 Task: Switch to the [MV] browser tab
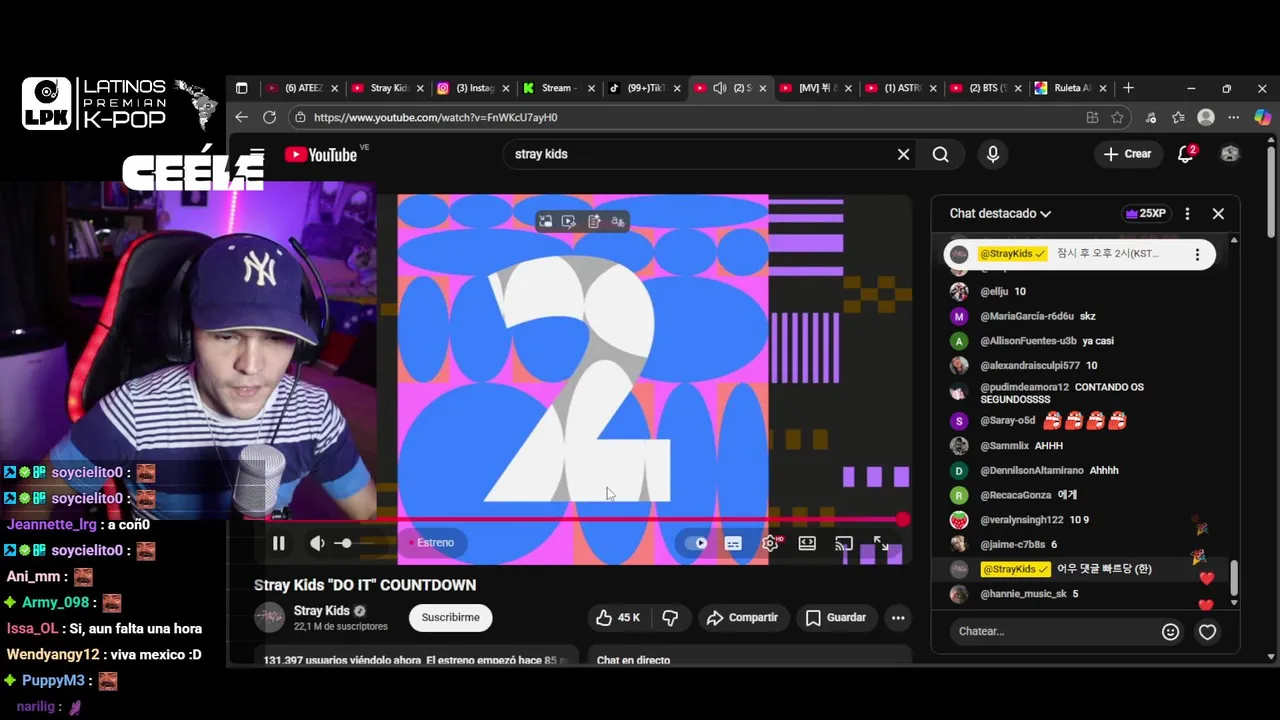point(818,88)
